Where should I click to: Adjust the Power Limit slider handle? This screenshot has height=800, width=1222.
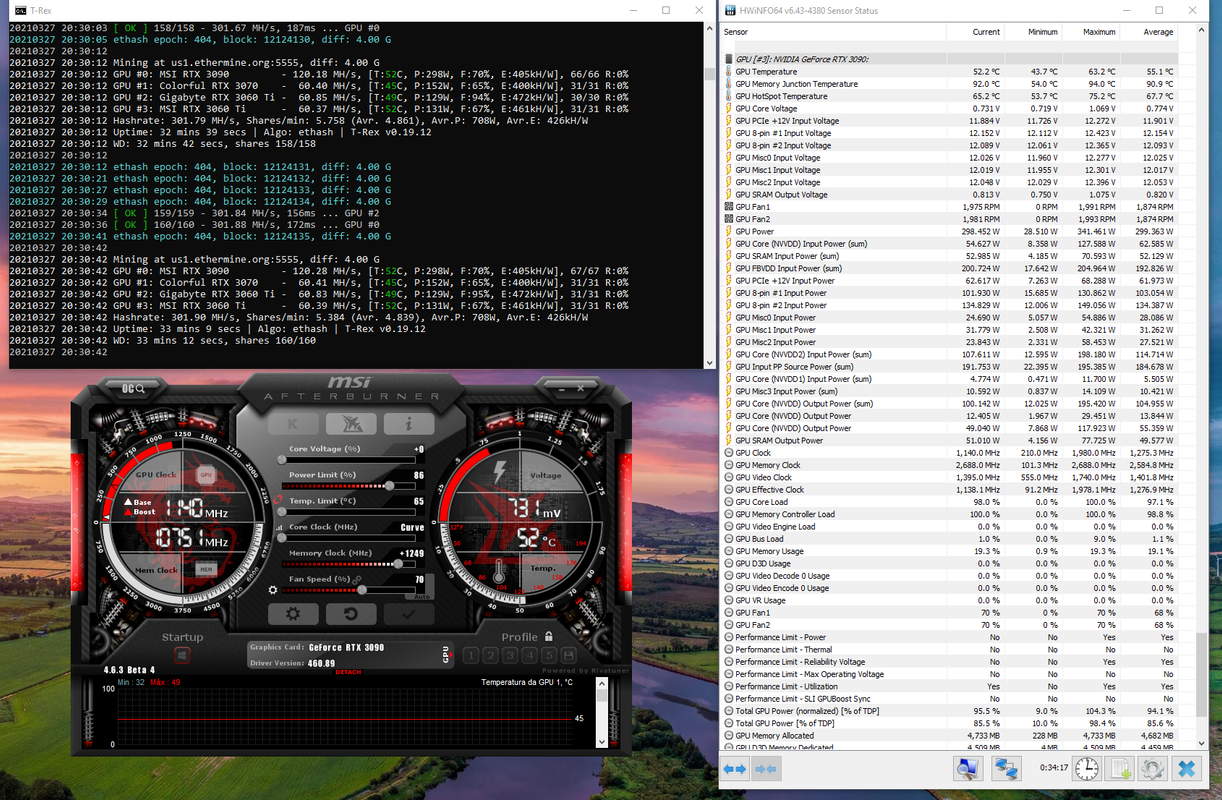pyautogui.click(x=389, y=484)
